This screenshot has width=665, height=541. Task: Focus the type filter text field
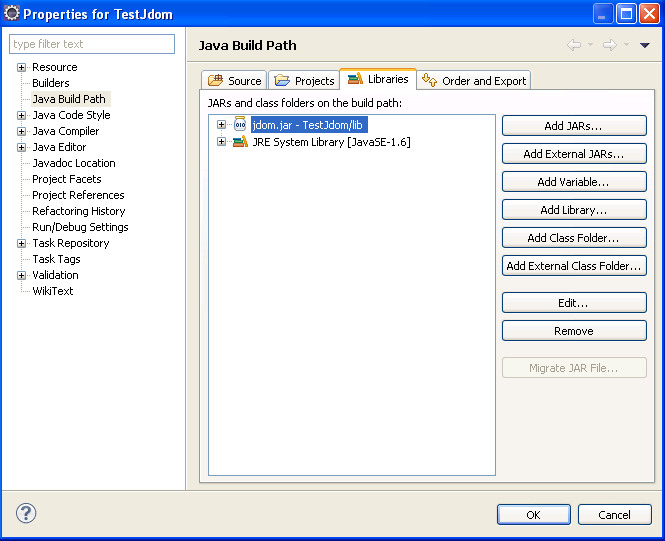point(92,44)
